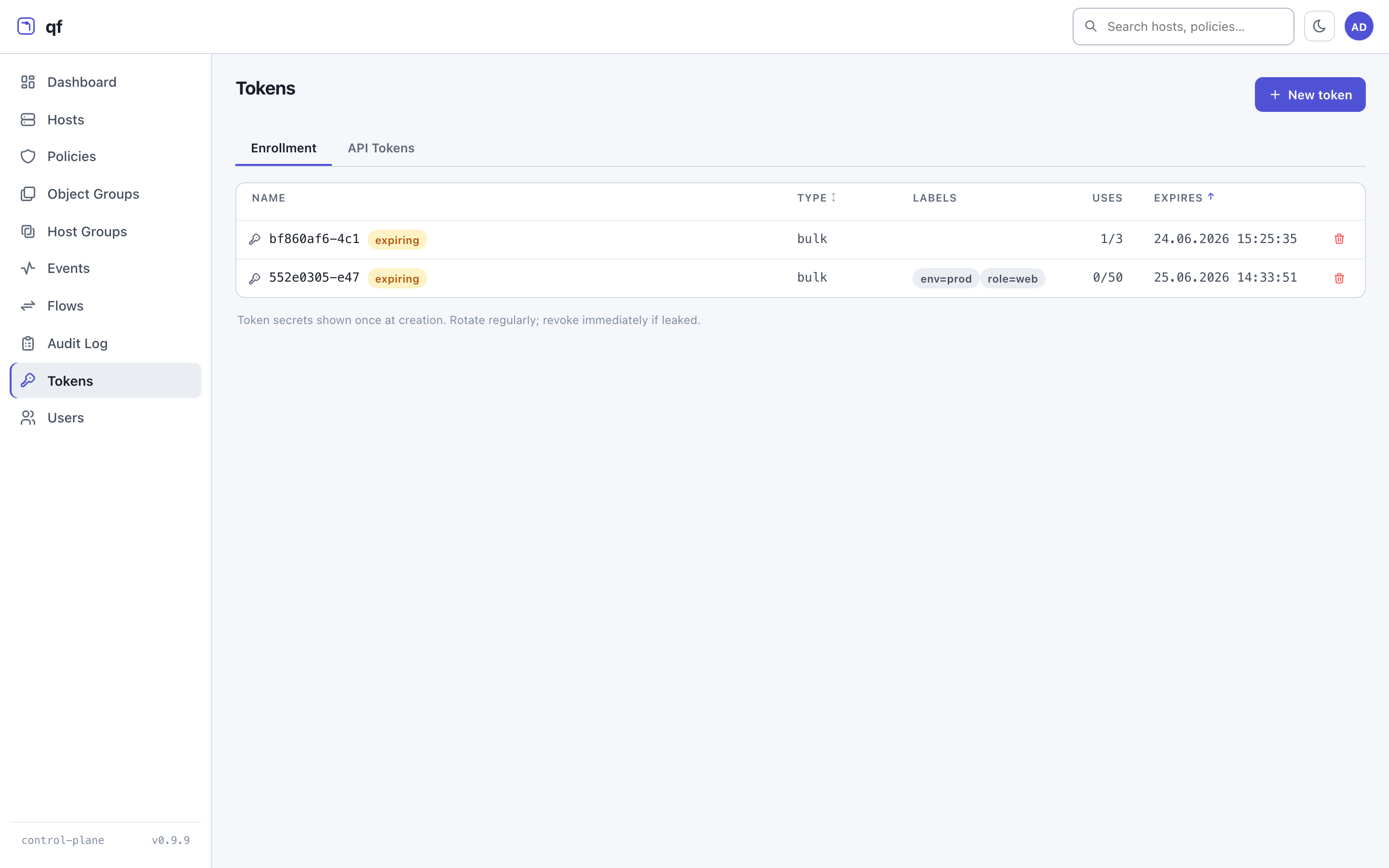
Task: Sort table by EXPIRES column
Action: [x=1184, y=198]
